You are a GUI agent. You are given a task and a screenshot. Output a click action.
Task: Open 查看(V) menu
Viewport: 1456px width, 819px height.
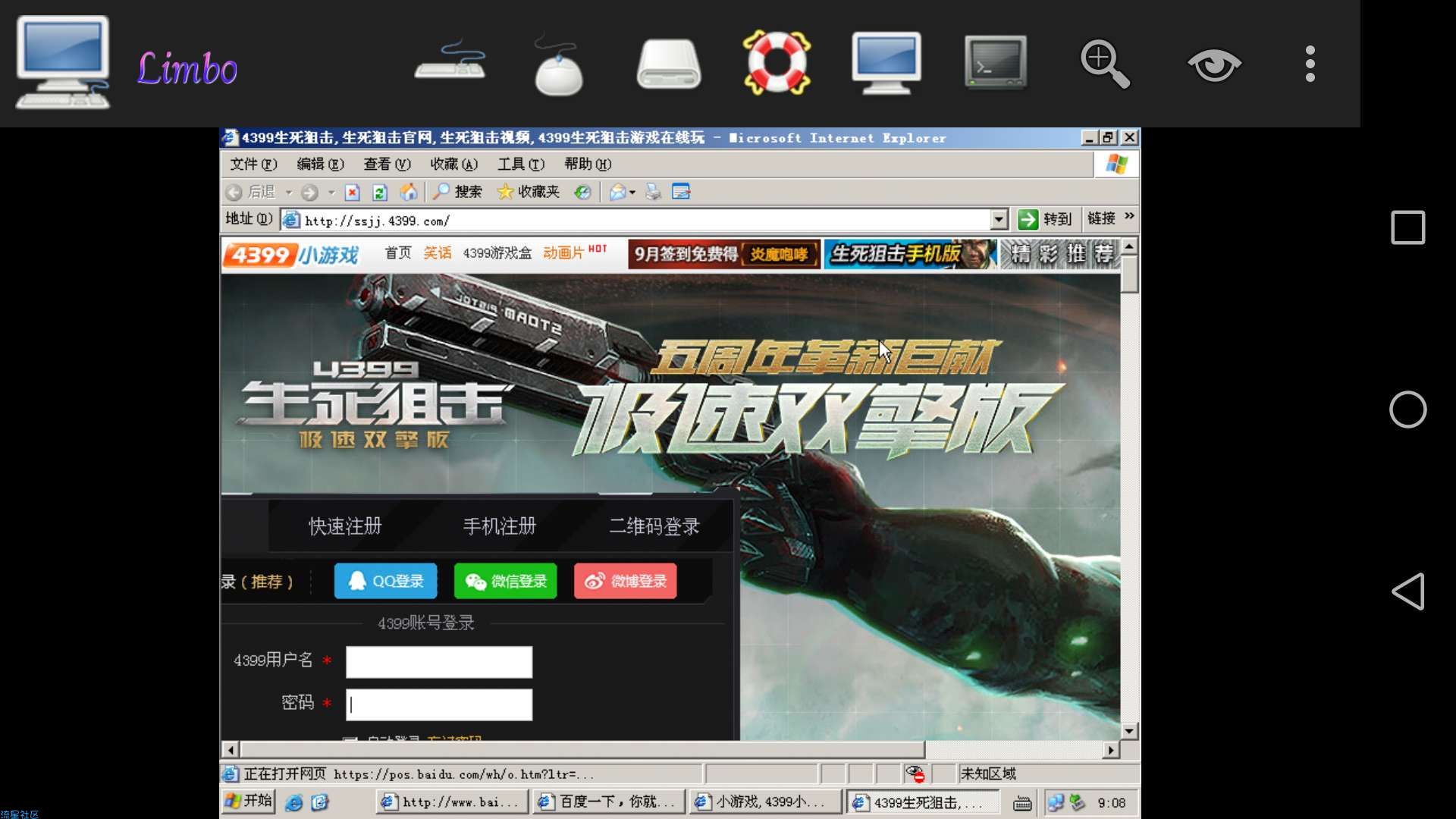[387, 164]
